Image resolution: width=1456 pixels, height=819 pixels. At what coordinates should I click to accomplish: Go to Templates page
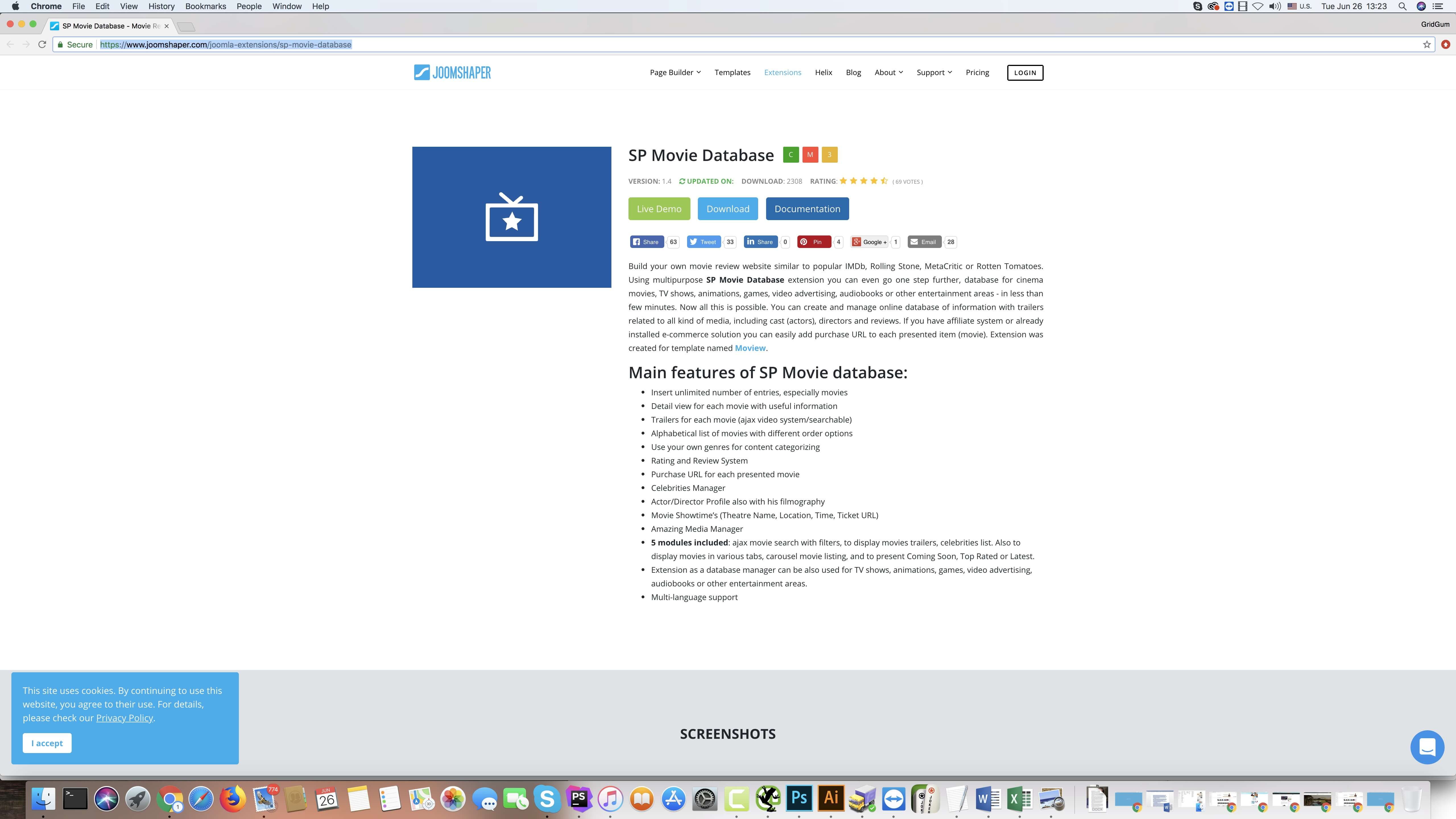pos(732,72)
